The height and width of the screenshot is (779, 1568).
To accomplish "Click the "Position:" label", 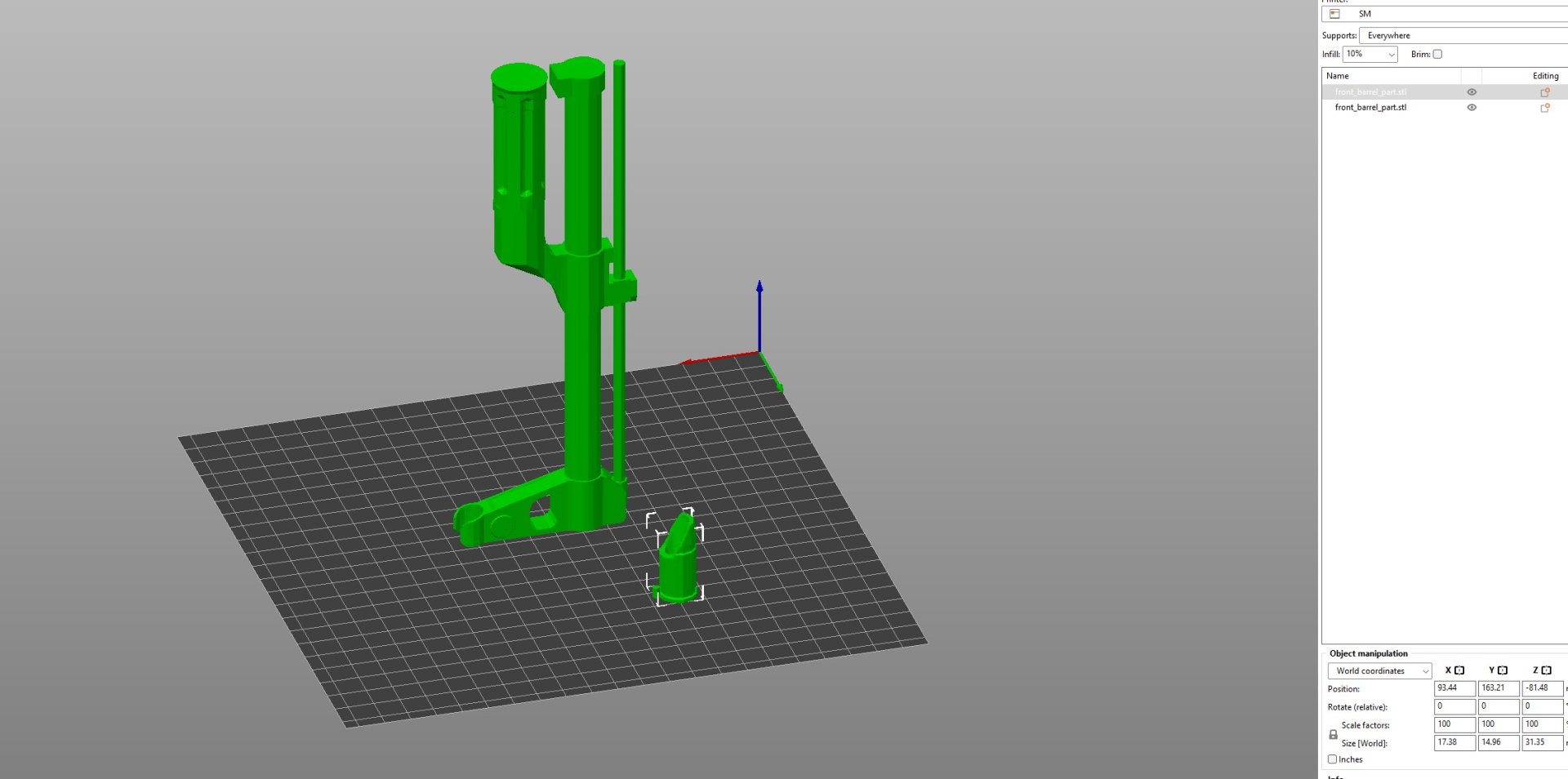I will [x=1343, y=689].
